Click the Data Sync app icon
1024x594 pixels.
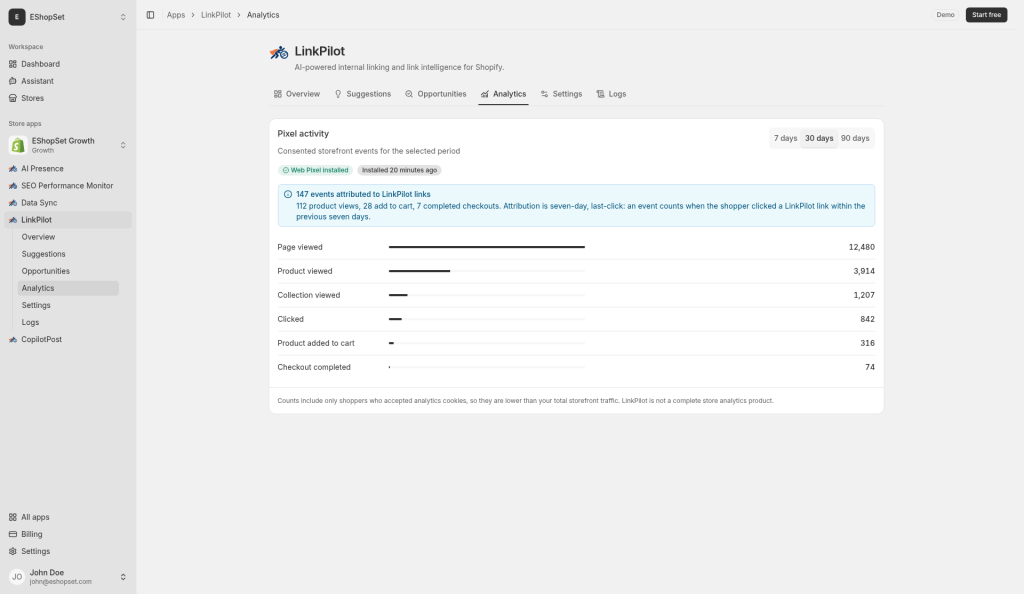[x=12, y=203]
